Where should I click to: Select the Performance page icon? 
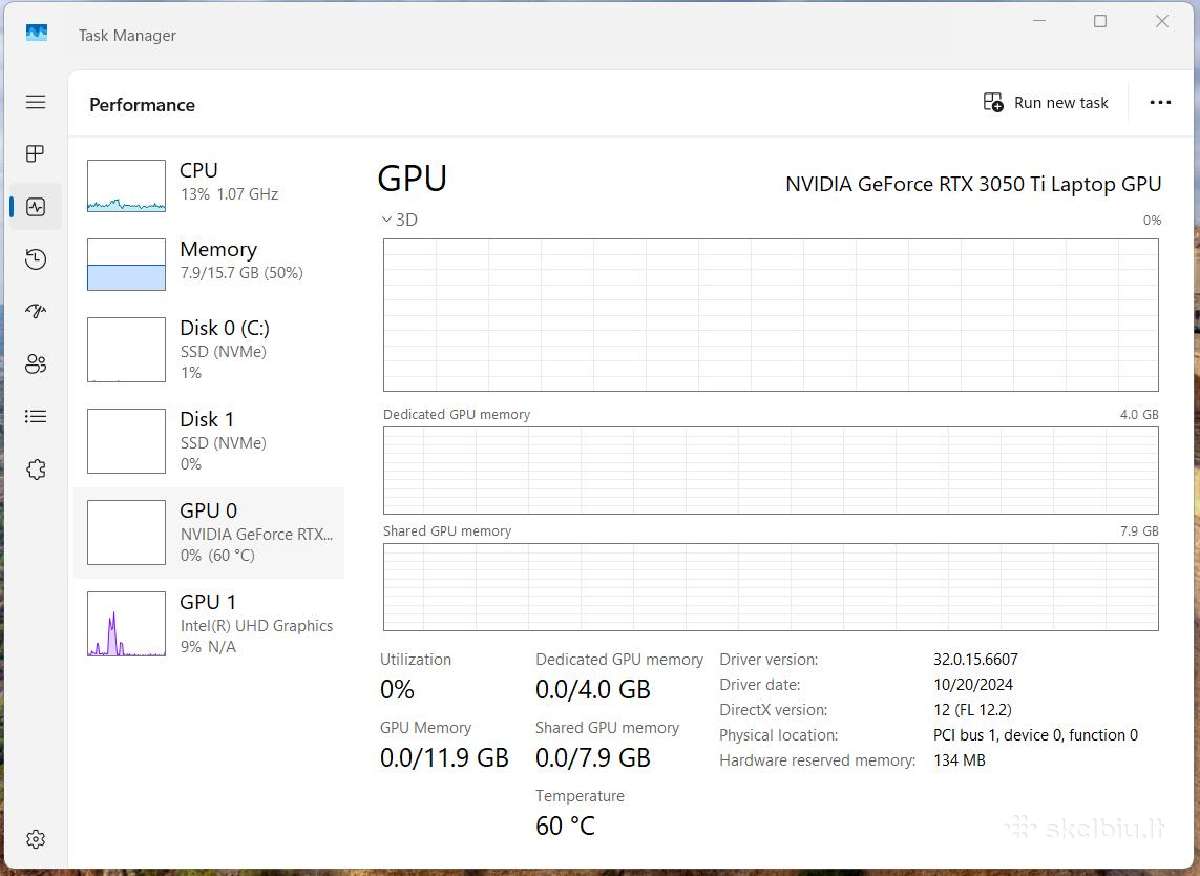point(36,207)
